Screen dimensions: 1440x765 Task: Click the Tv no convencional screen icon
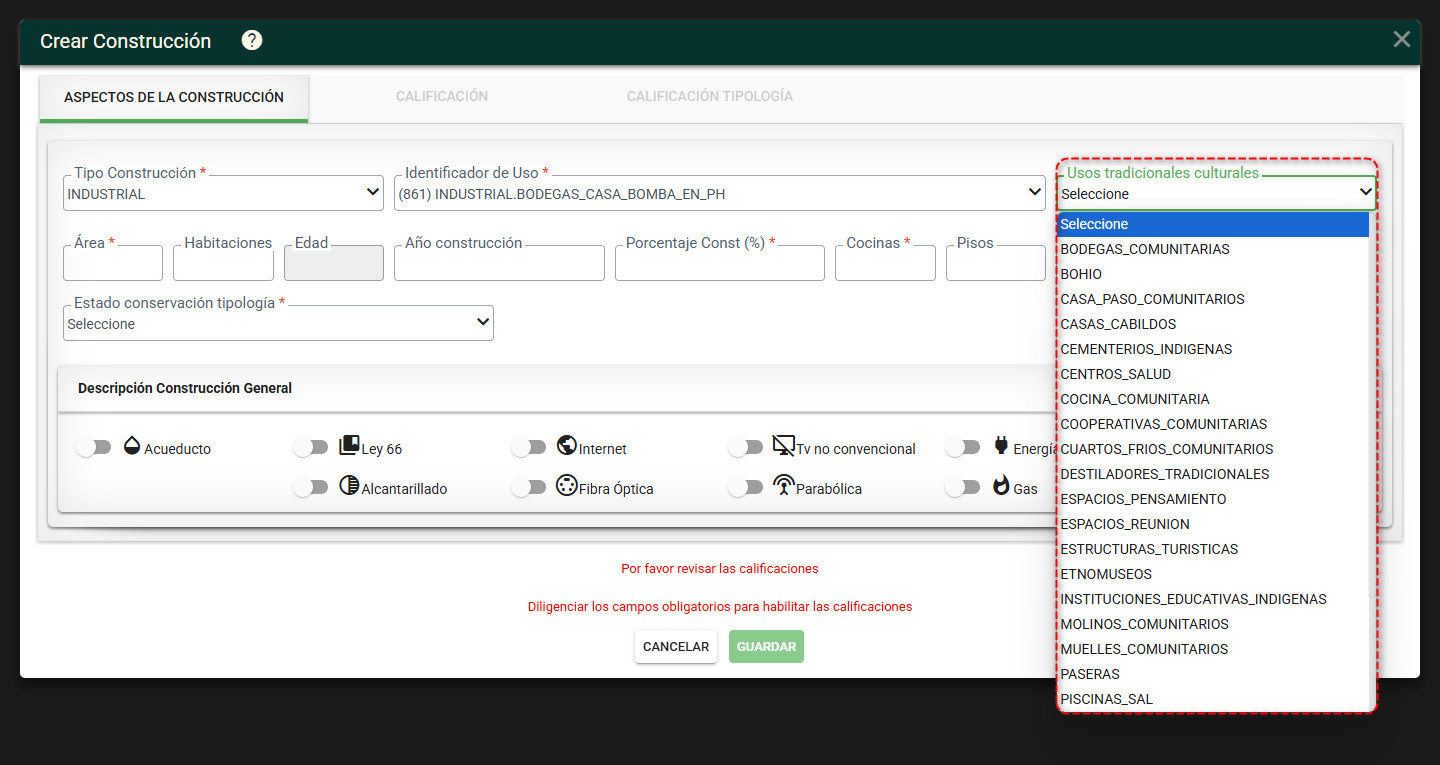[783, 445]
